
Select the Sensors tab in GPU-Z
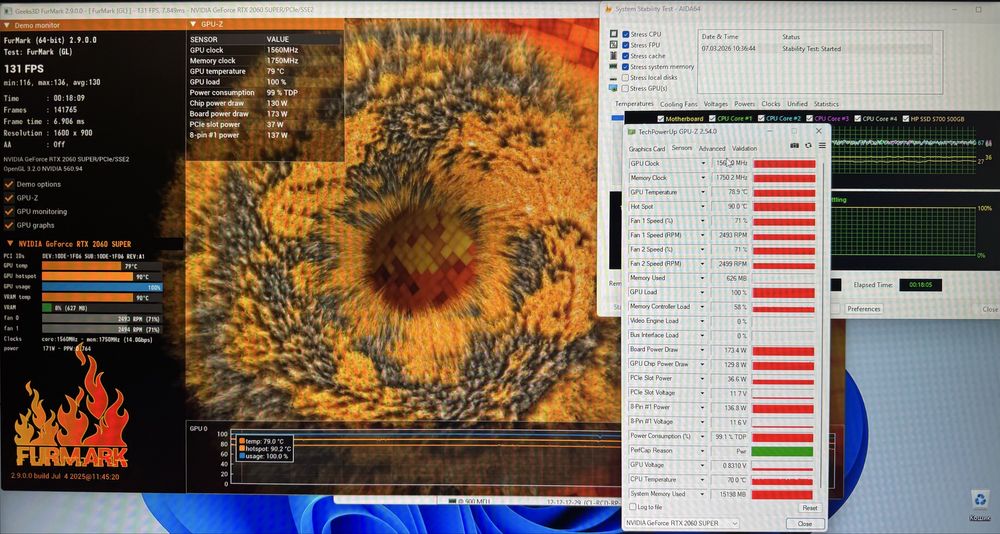coord(682,148)
